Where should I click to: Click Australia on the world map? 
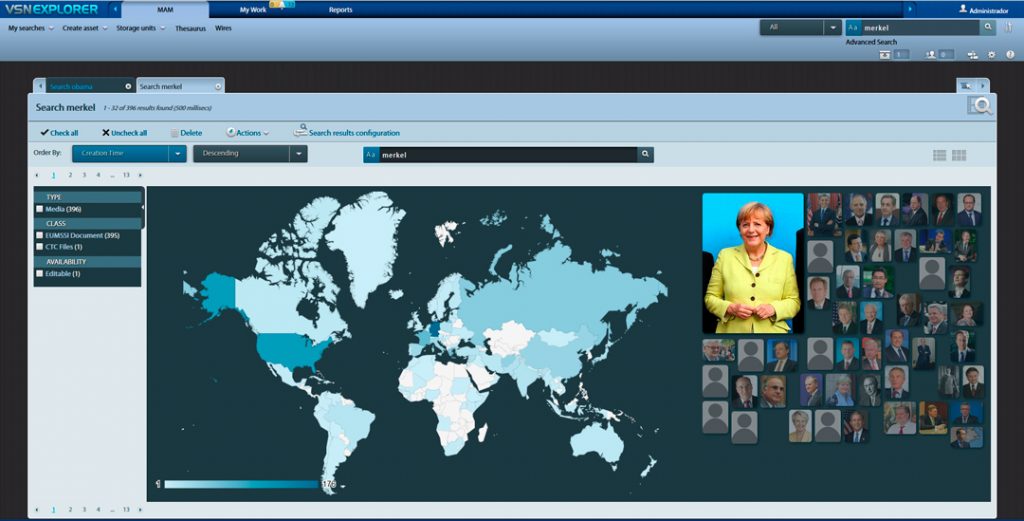point(596,442)
